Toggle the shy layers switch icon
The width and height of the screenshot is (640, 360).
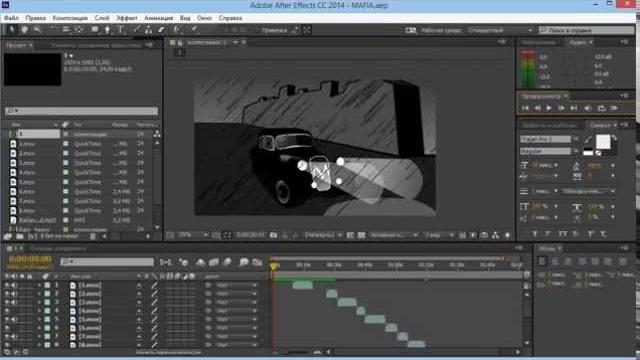(x=200, y=262)
